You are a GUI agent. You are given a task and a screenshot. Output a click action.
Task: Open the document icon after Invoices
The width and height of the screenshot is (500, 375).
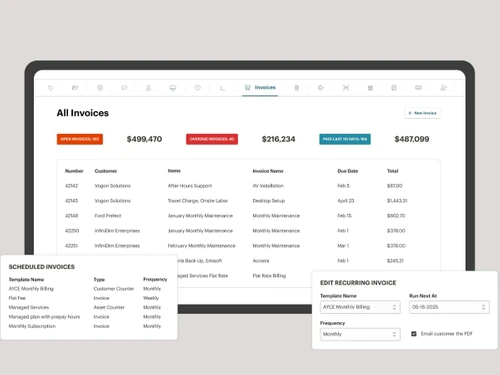point(297,88)
